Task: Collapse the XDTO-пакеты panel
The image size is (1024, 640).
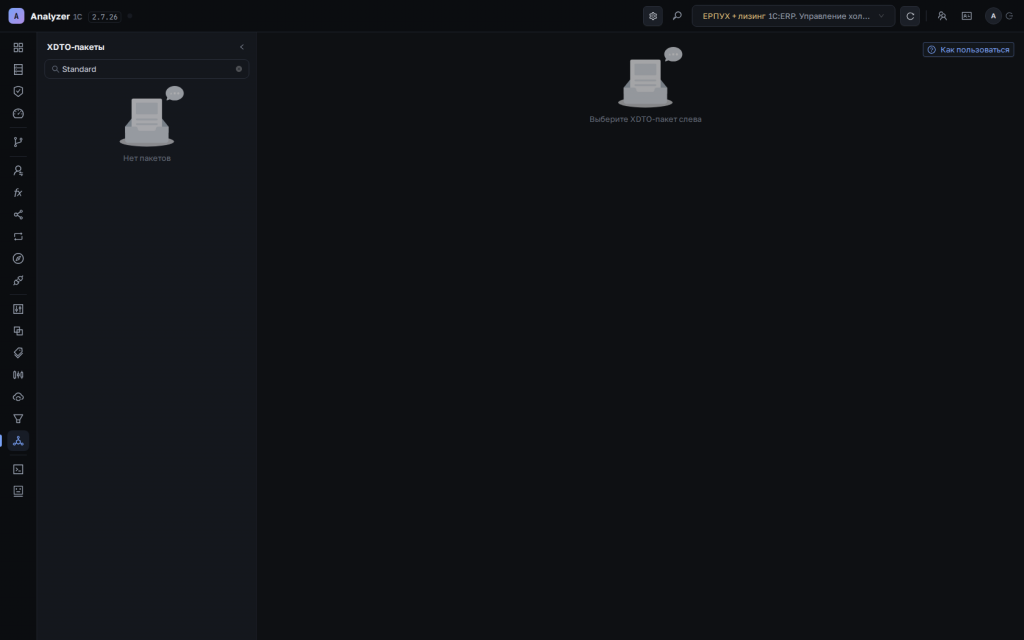Action: [x=242, y=47]
